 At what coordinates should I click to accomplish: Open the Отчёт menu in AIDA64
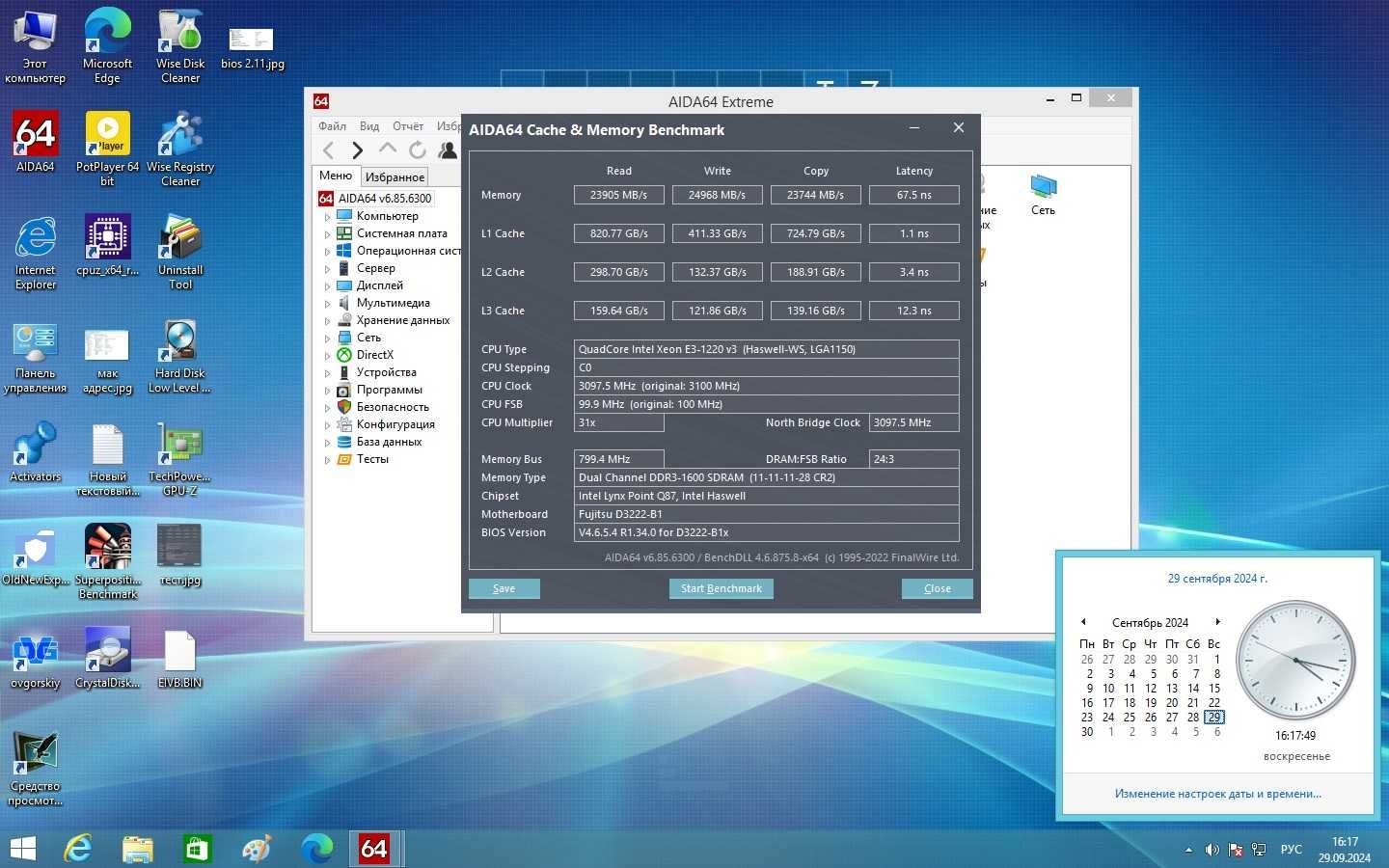click(x=408, y=126)
